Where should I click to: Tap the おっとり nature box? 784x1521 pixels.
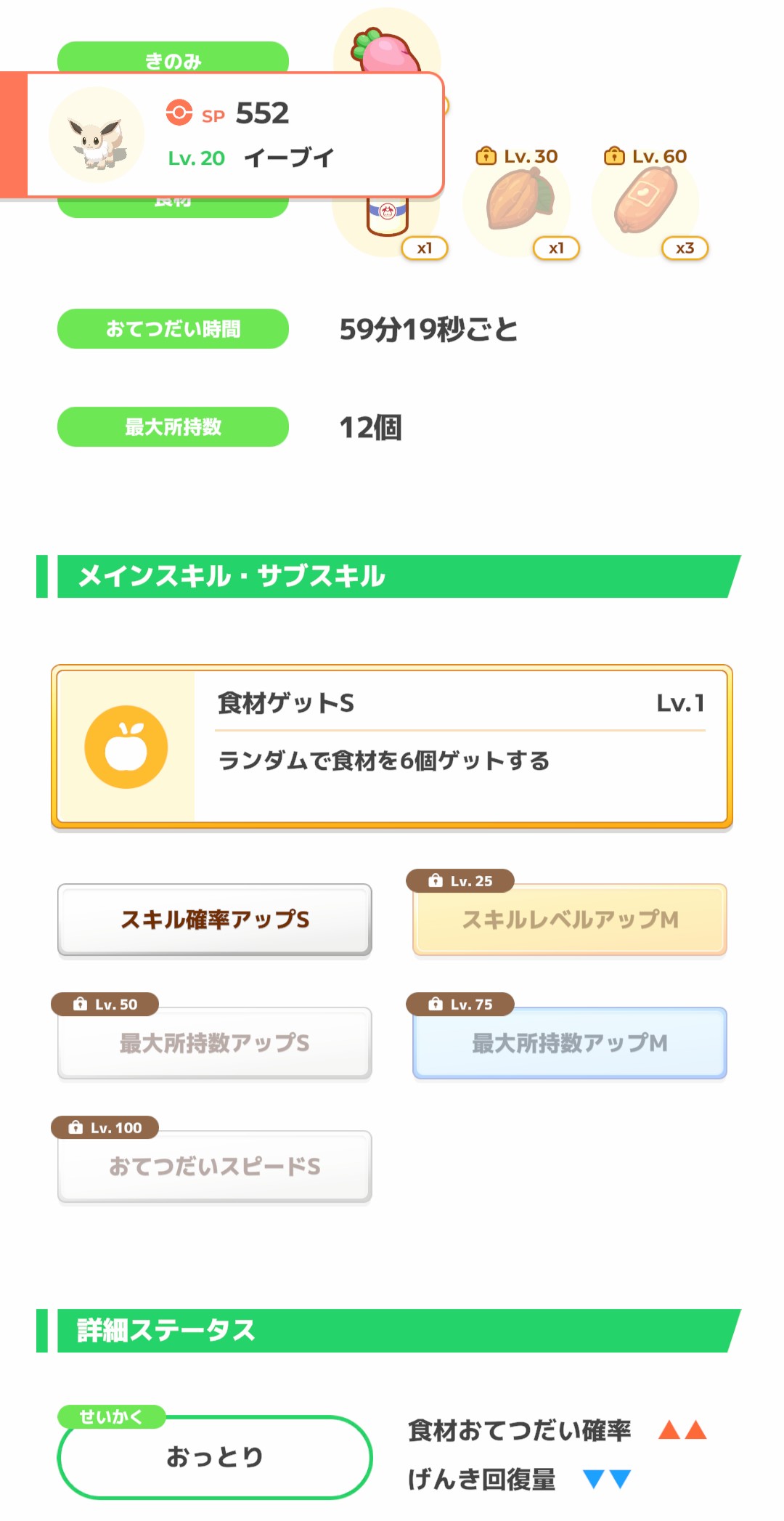(x=215, y=1457)
